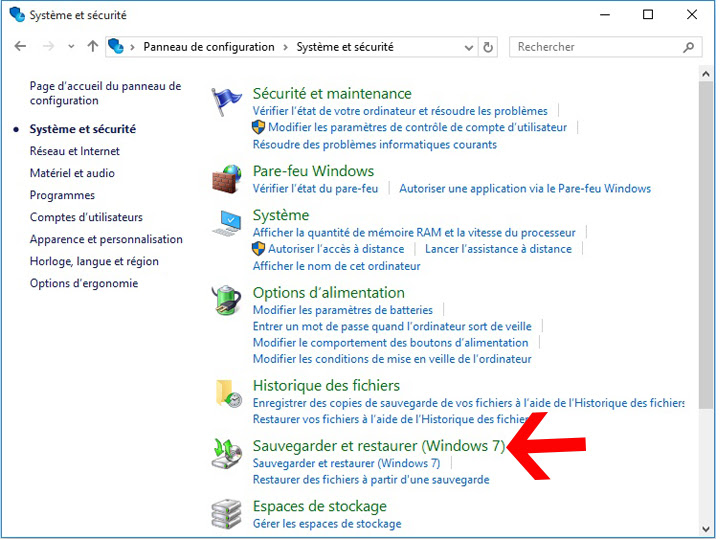720x540 pixels.
Task: Open Options d'ergonomie category
Action: (x=84, y=283)
